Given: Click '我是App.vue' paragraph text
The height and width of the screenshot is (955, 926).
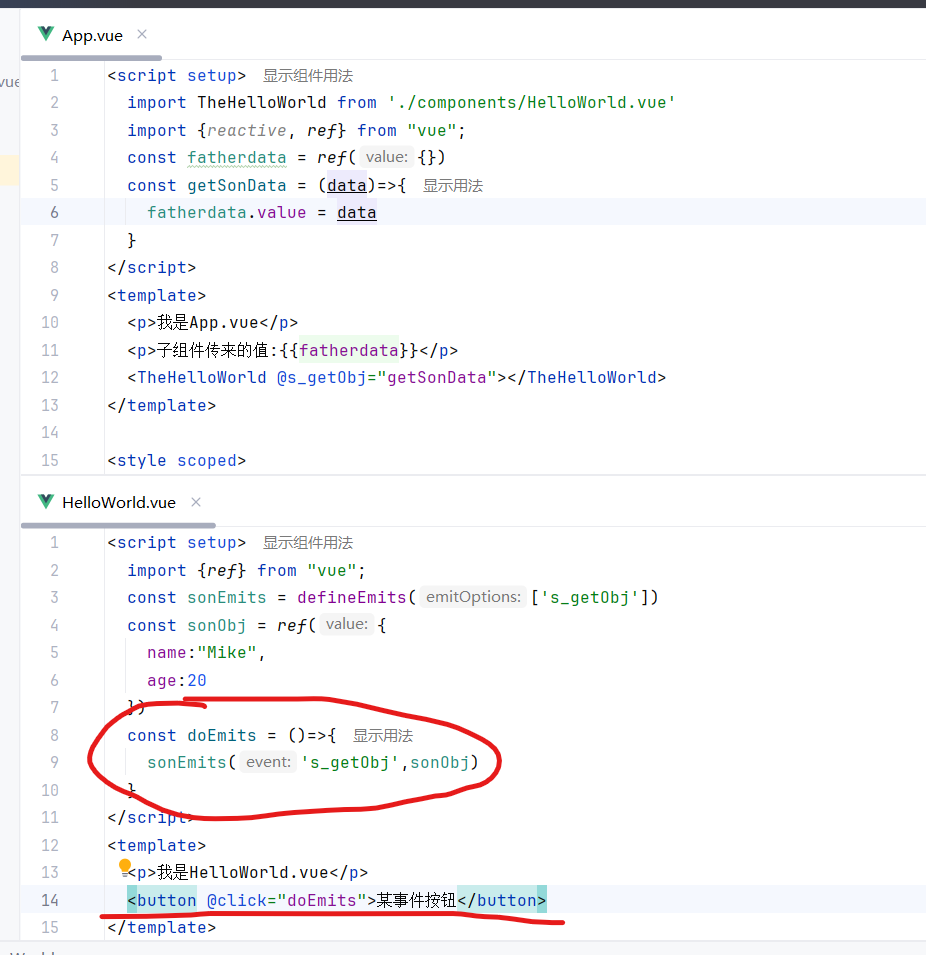Looking at the screenshot, I should coord(208,323).
